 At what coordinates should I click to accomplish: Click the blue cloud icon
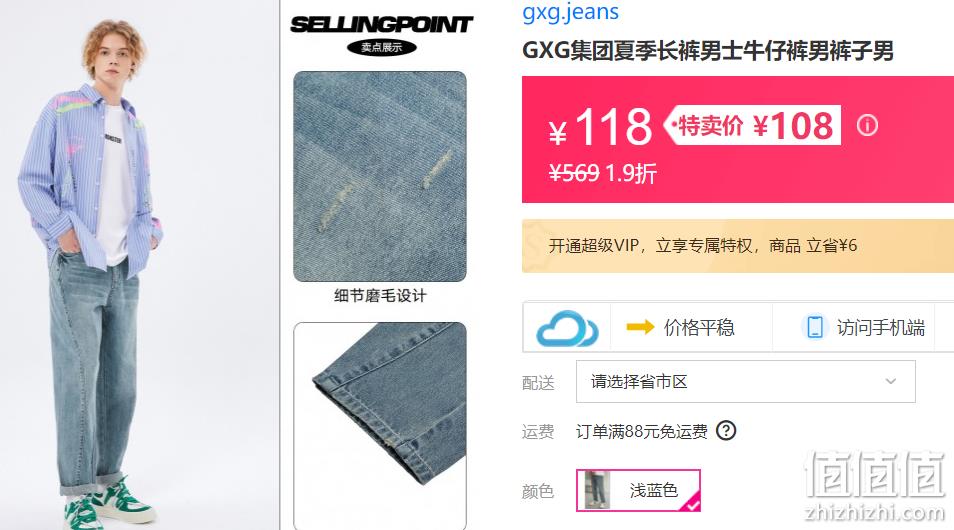point(567,329)
